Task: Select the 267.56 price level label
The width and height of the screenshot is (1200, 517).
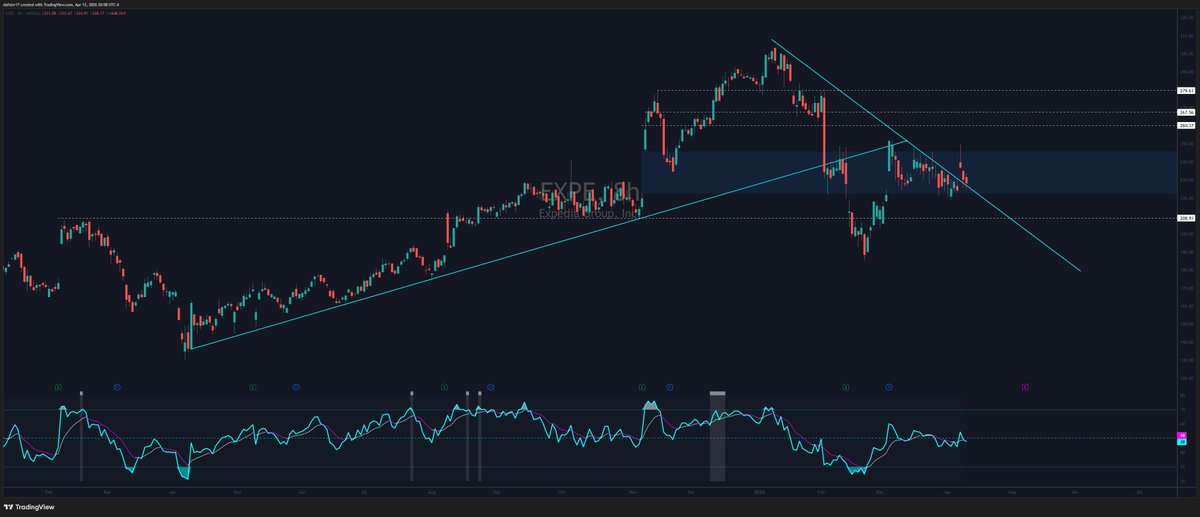Action: click(x=1186, y=112)
